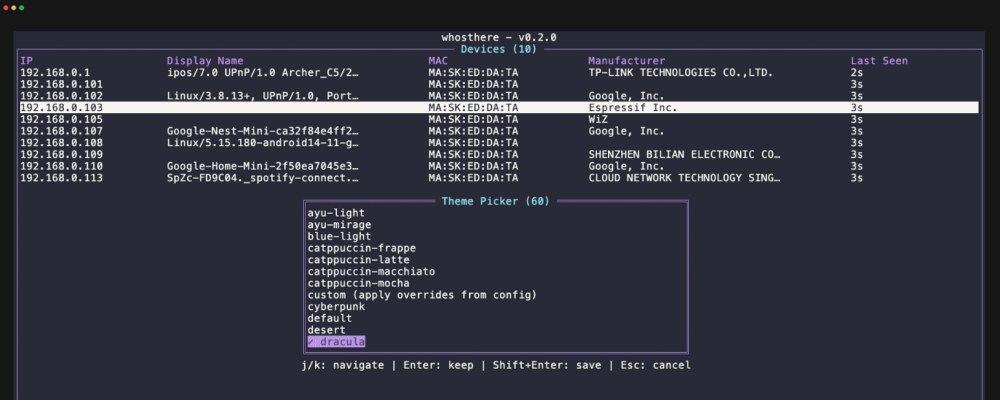
Task: Click the Last Seen column header
Action: click(x=879, y=61)
